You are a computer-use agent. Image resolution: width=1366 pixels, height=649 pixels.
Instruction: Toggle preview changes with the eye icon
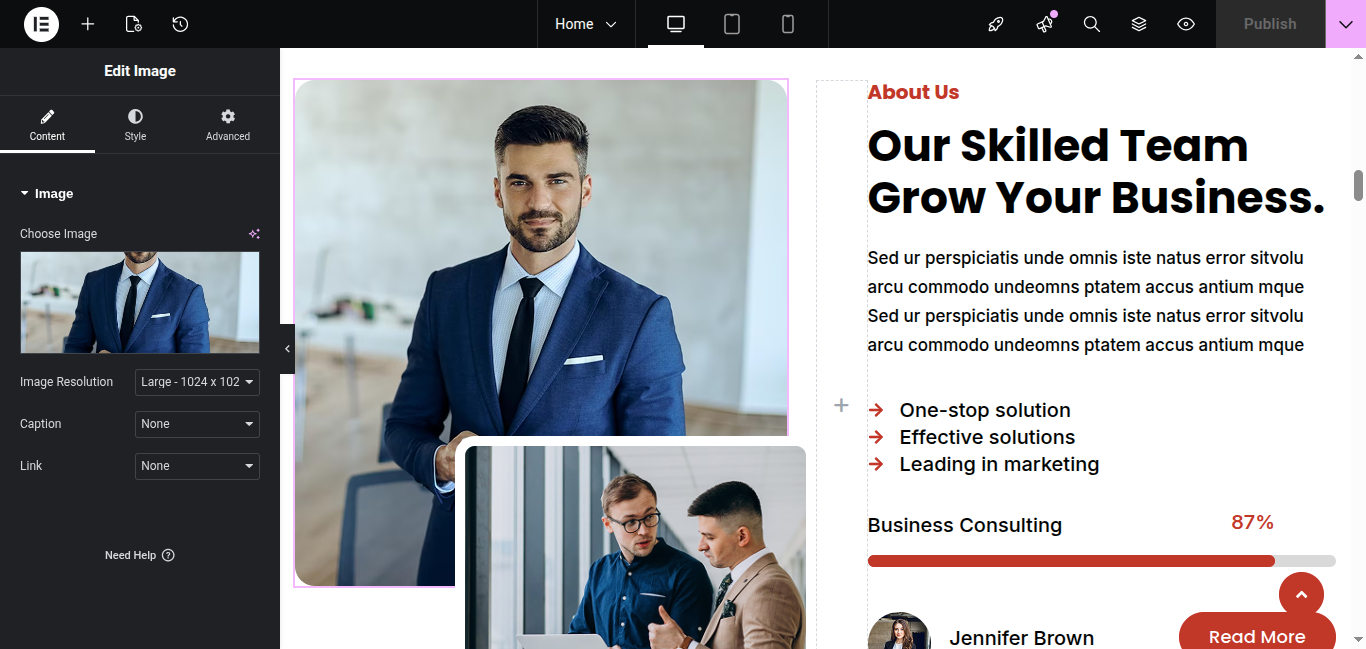click(1186, 24)
